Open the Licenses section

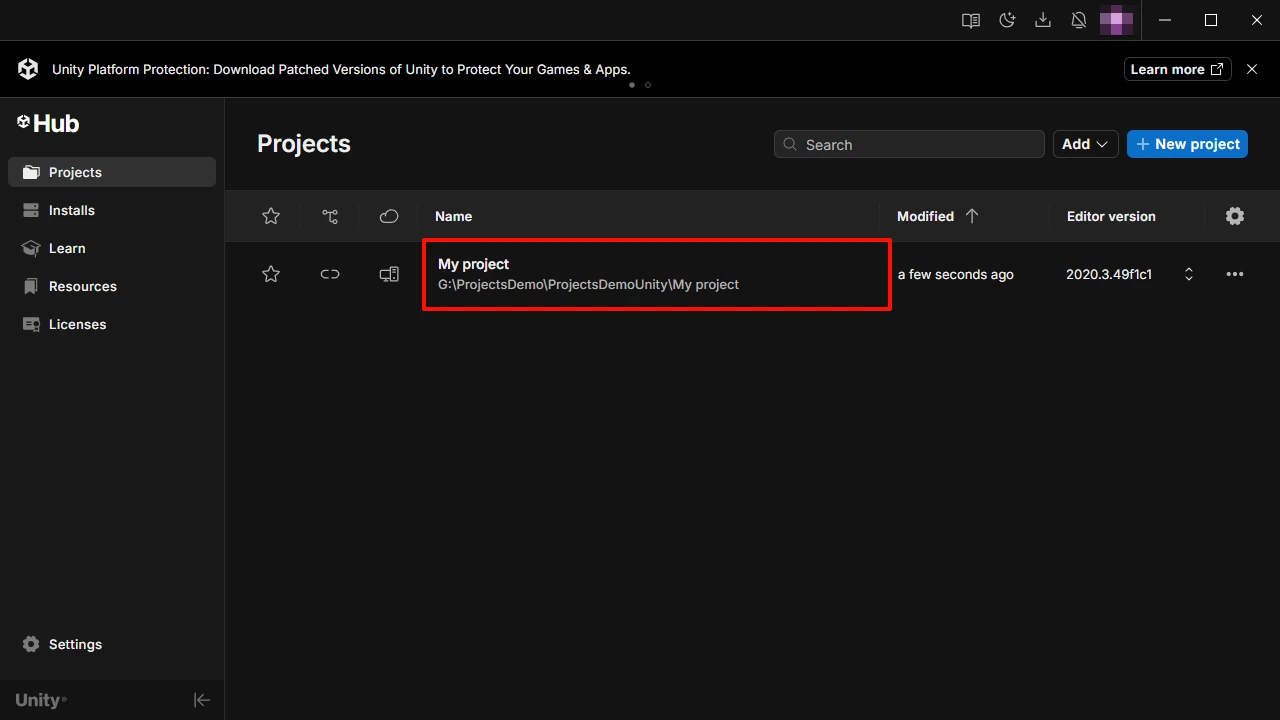112,324
